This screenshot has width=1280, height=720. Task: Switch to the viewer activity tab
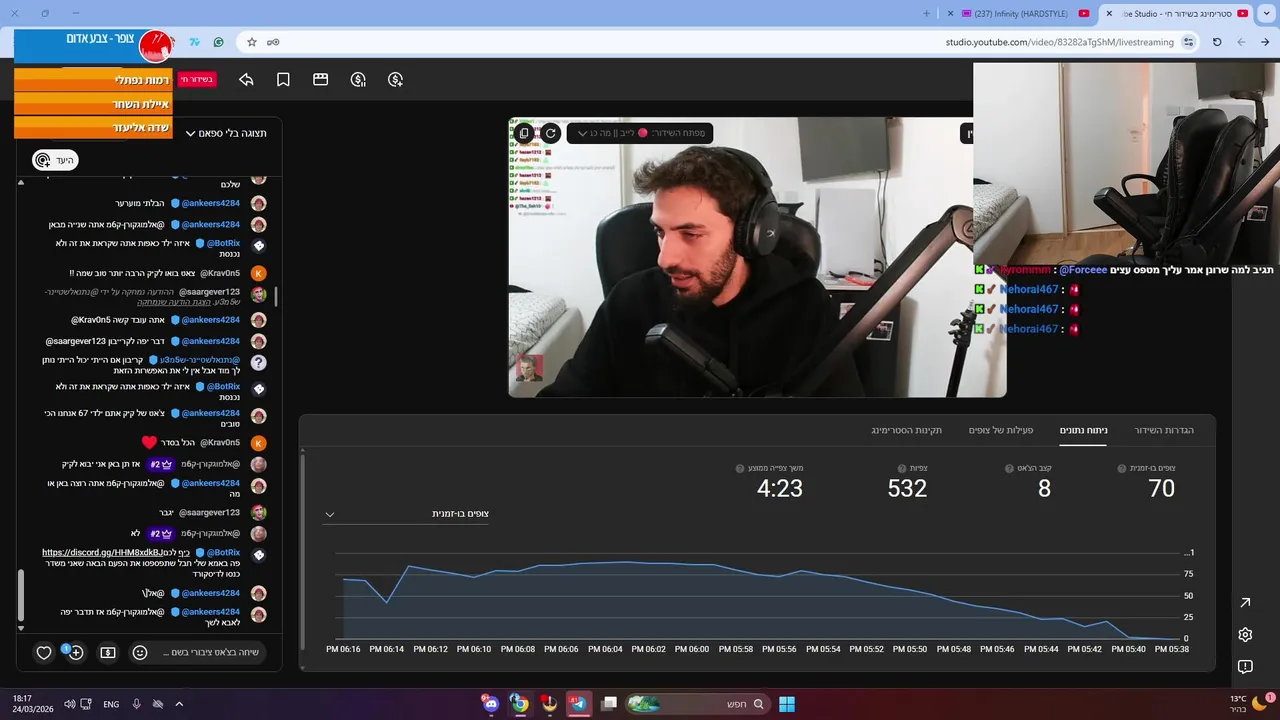[1001, 430]
